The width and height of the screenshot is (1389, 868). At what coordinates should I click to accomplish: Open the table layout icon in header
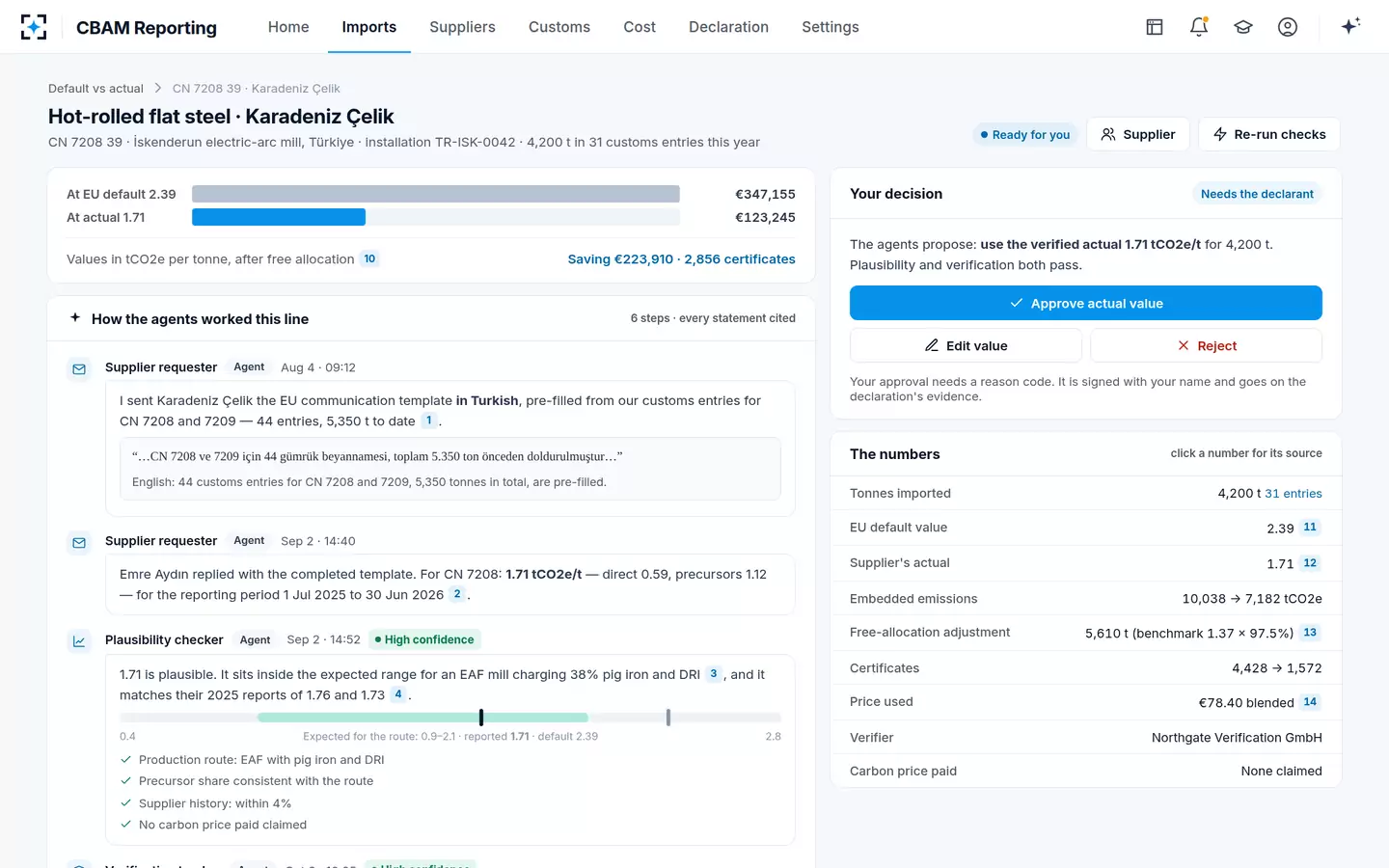1155,27
